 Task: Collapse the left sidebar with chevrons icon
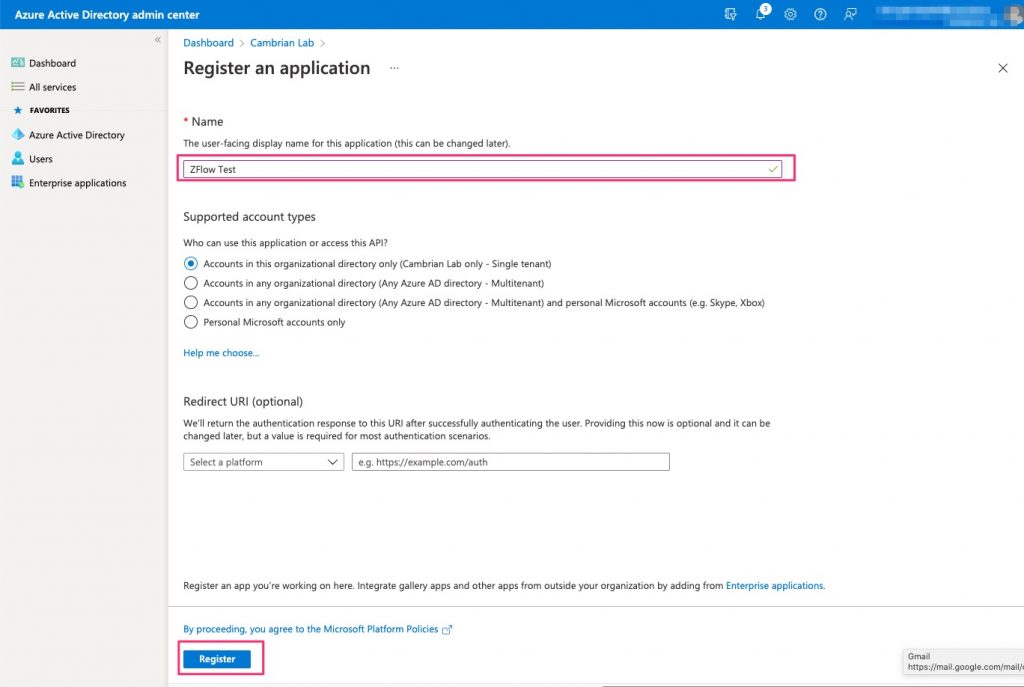click(157, 40)
